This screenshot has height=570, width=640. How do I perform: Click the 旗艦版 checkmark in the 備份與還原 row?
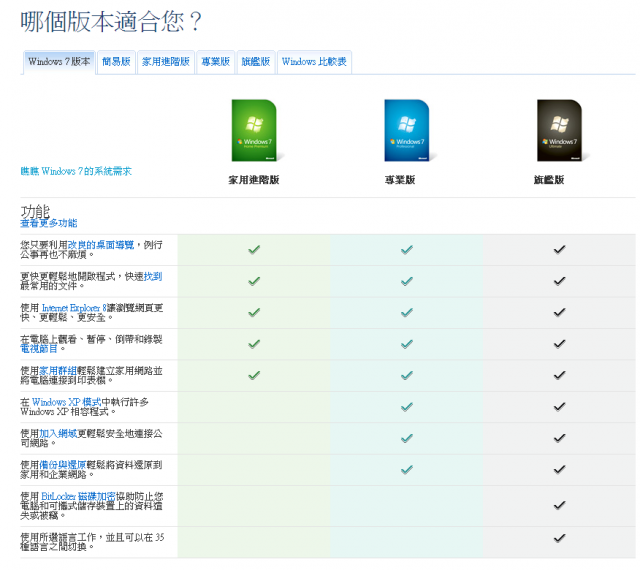pos(559,470)
